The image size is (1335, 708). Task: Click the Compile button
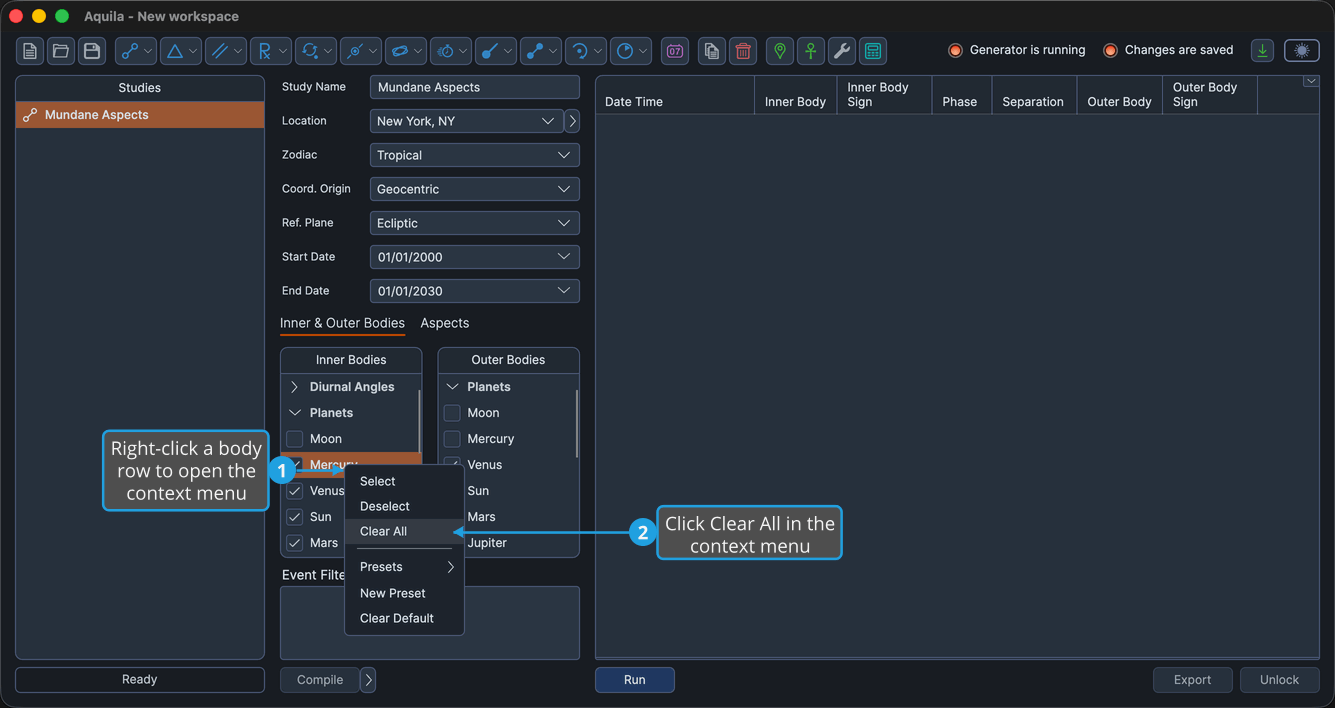[320, 680]
